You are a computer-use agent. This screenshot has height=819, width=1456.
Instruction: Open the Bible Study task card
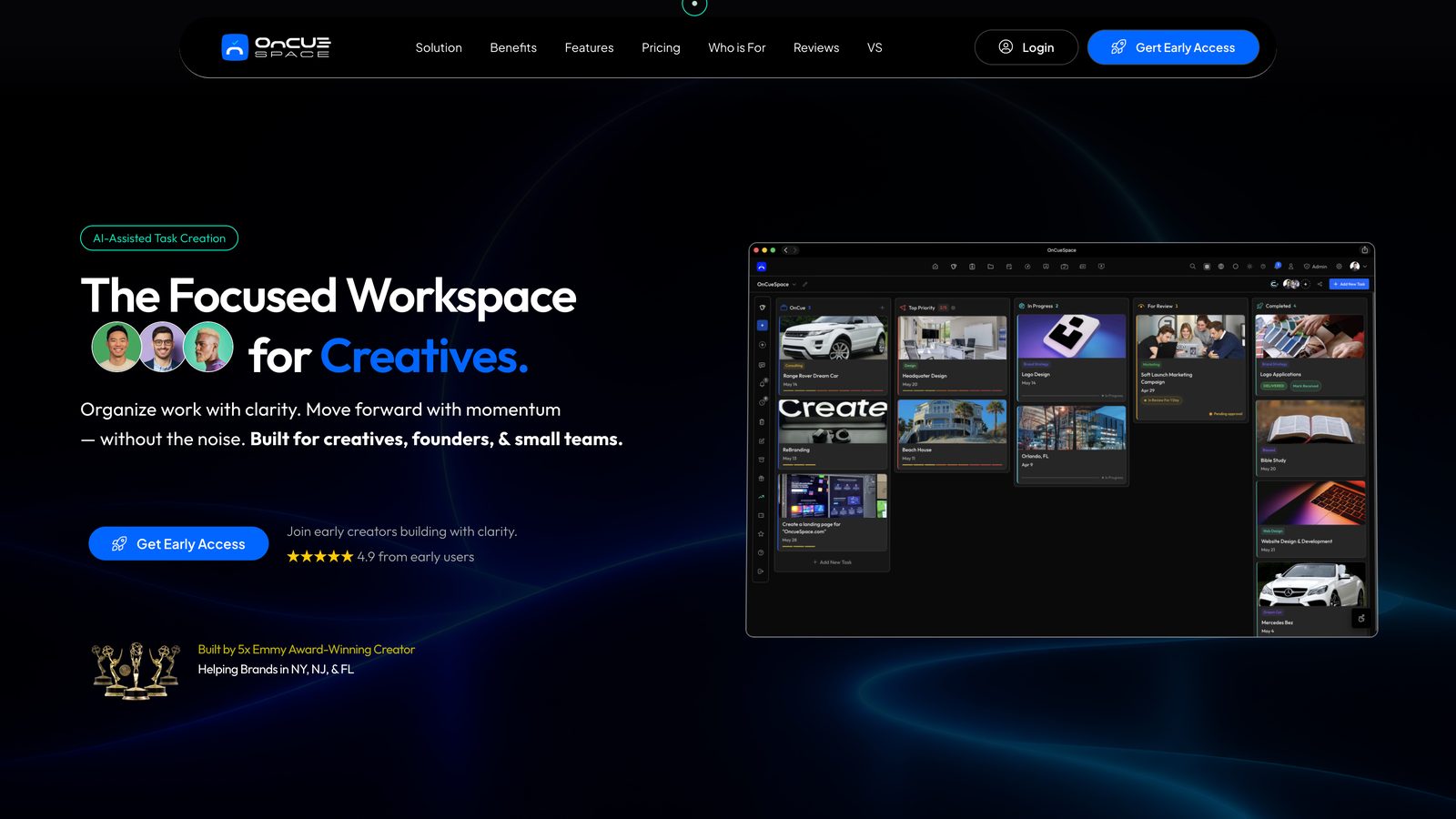pos(1309,438)
